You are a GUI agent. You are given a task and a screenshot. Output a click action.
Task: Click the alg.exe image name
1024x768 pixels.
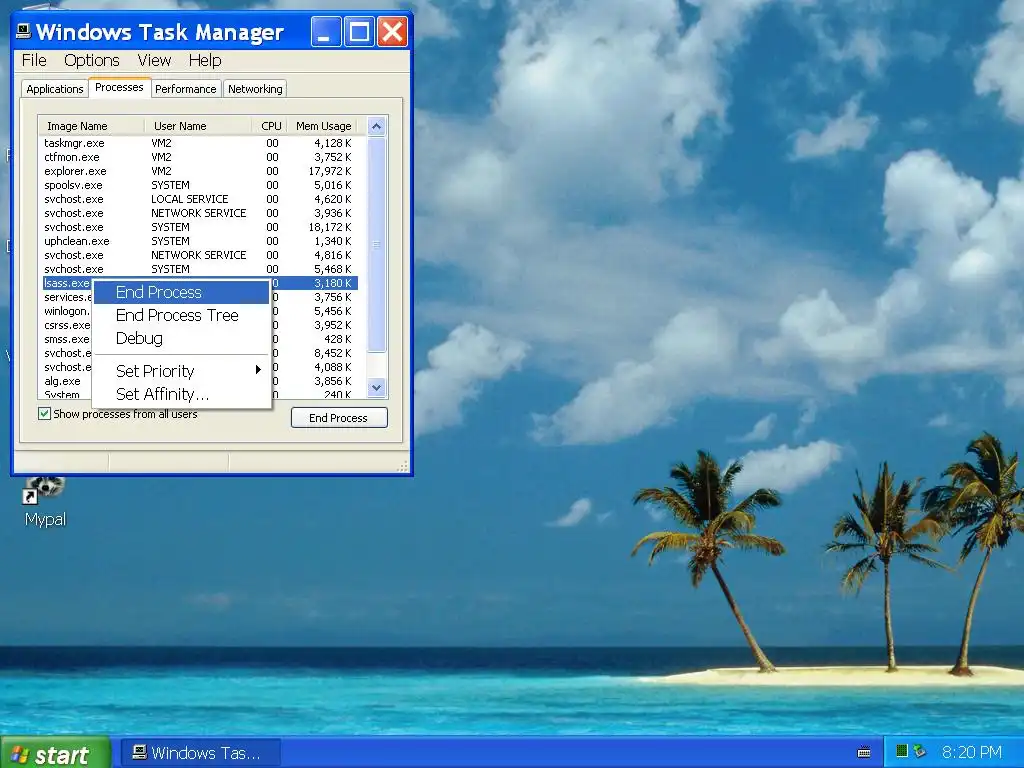[x=63, y=381]
